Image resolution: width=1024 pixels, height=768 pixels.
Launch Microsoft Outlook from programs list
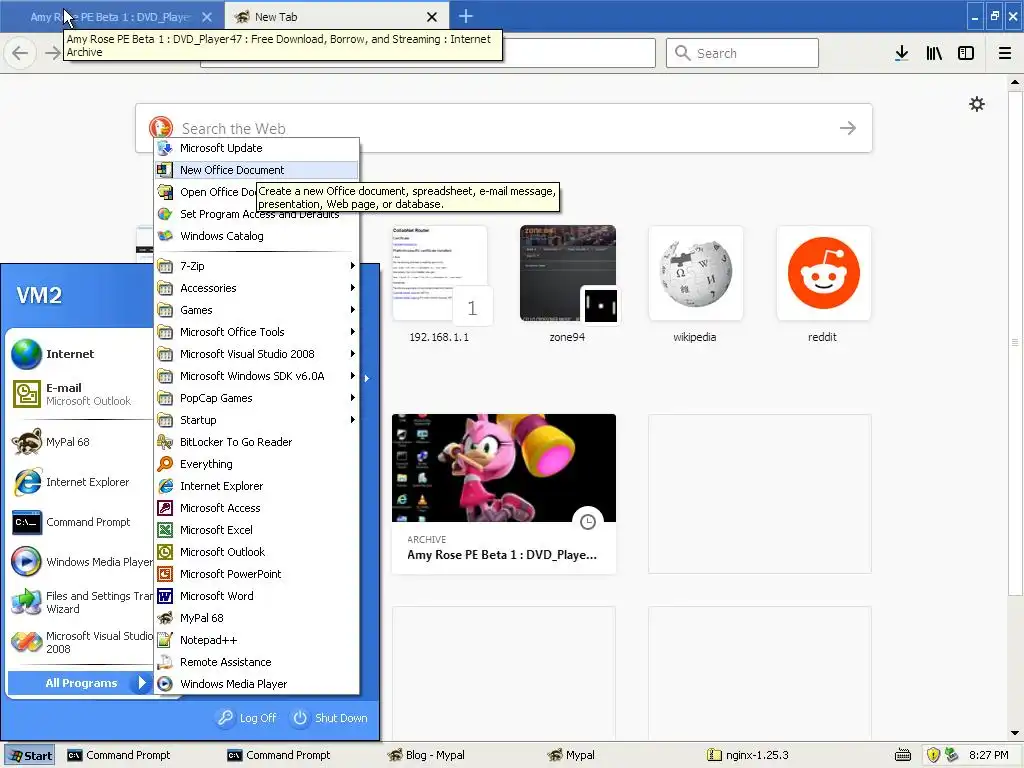click(257, 552)
